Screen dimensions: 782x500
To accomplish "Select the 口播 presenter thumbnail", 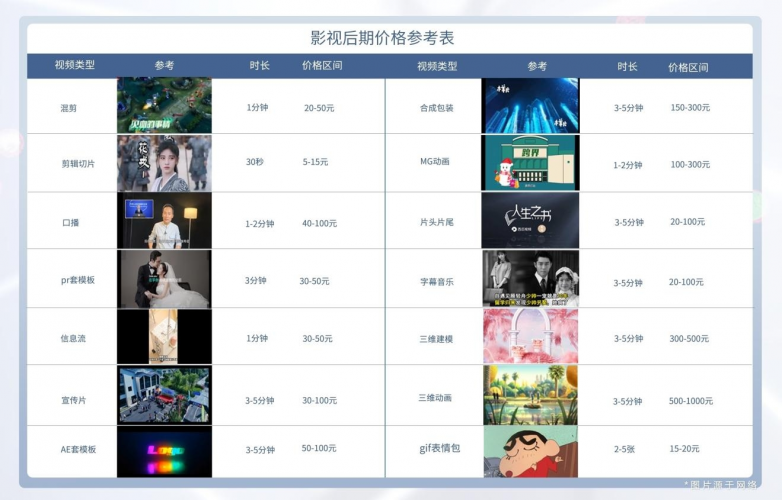I will tap(164, 221).
